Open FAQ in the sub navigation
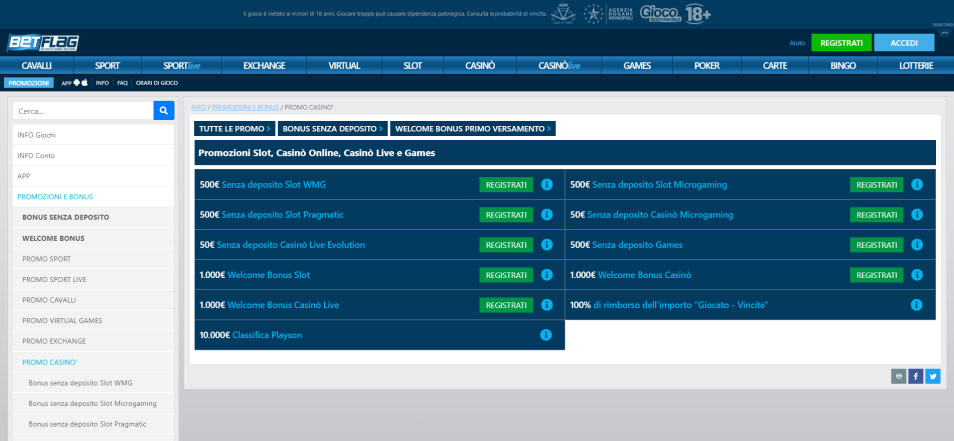The height and width of the screenshot is (441, 954). point(122,83)
